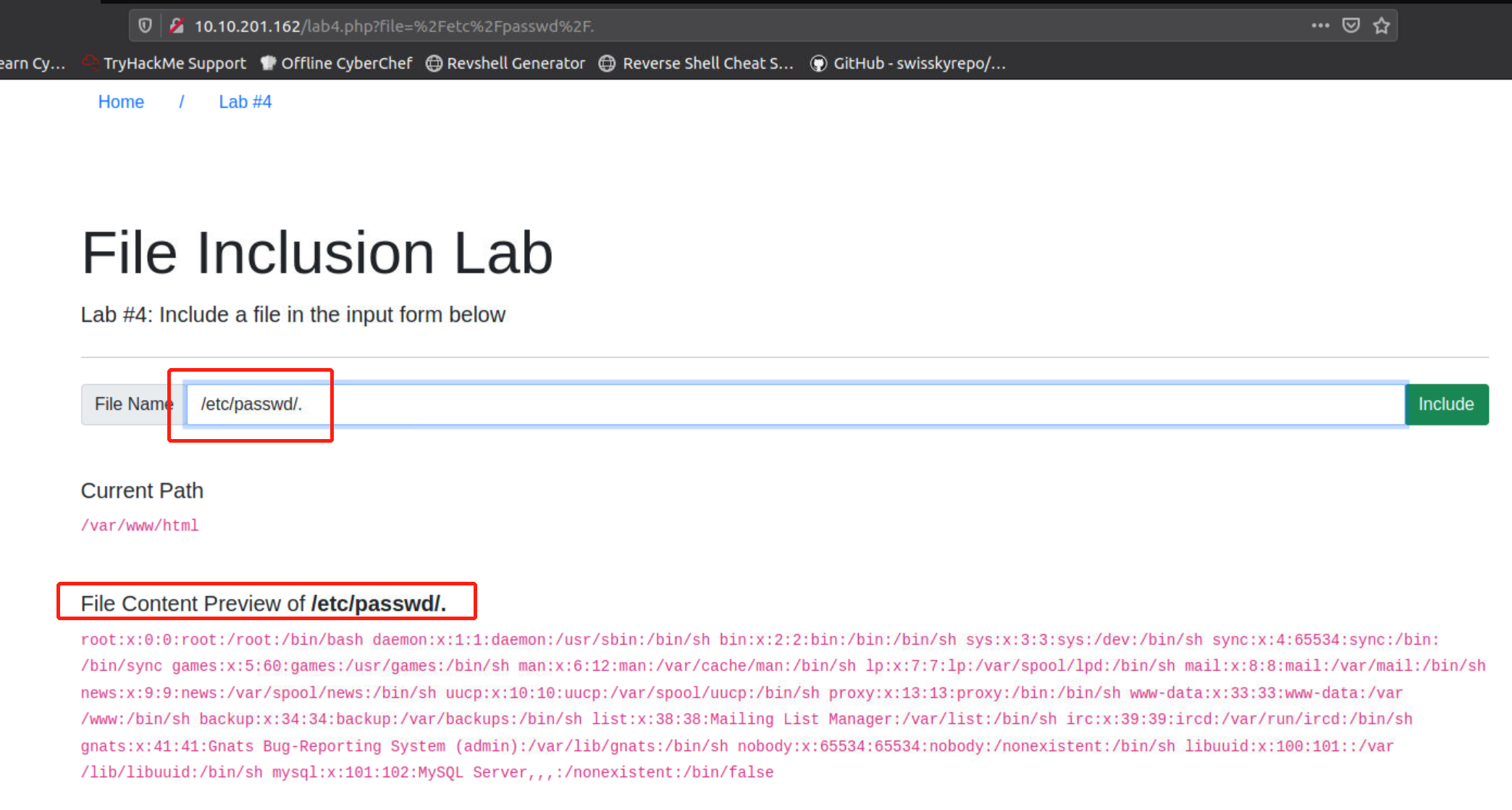Image resolution: width=1512 pixels, height=810 pixels.
Task: Open the Reverse Shell Cheat Sheet bookmark
Action: click(x=707, y=64)
